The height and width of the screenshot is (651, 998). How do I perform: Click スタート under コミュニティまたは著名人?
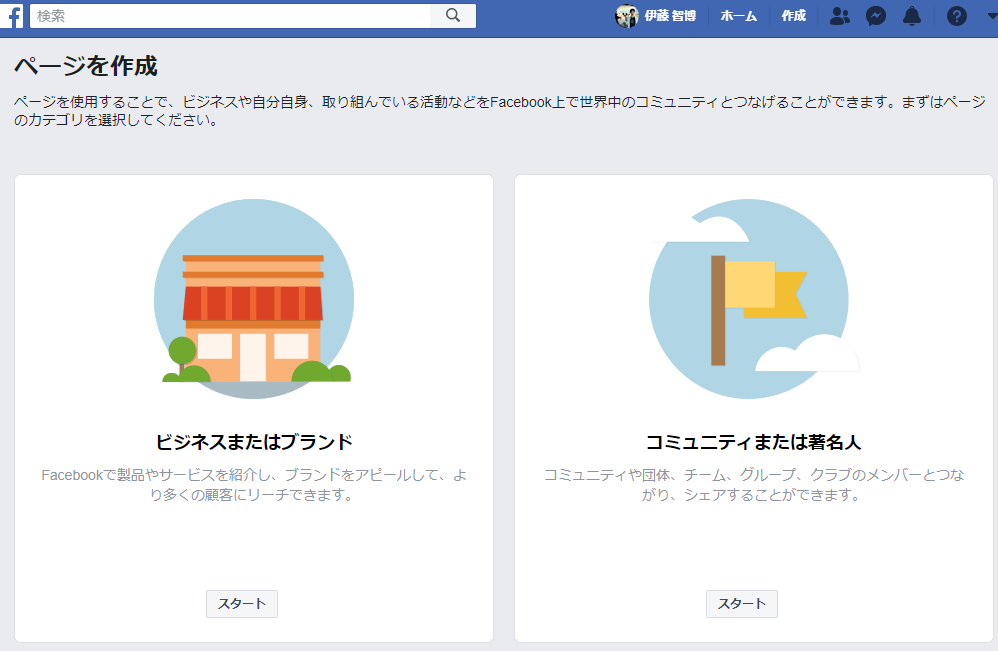point(741,604)
